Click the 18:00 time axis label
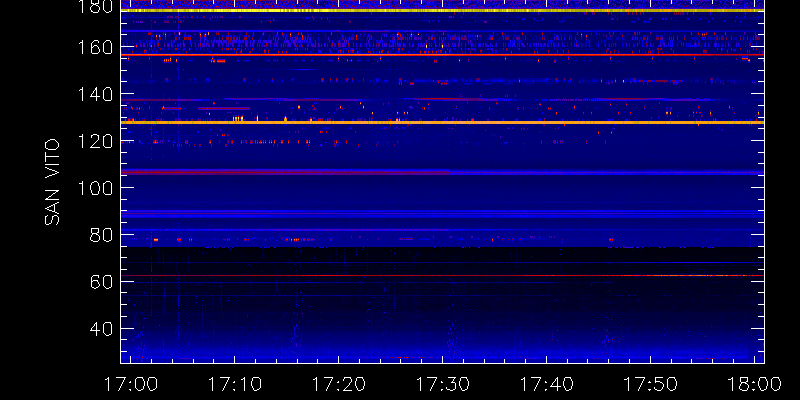The height and width of the screenshot is (400, 800). (755, 384)
